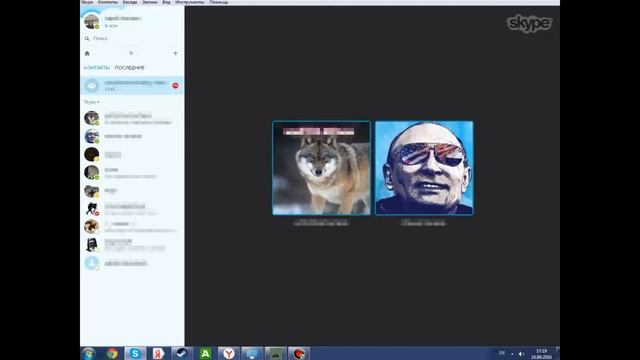Open the tank game taskbar icon
The width and height of the screenshot is (640, 360).
276,353
